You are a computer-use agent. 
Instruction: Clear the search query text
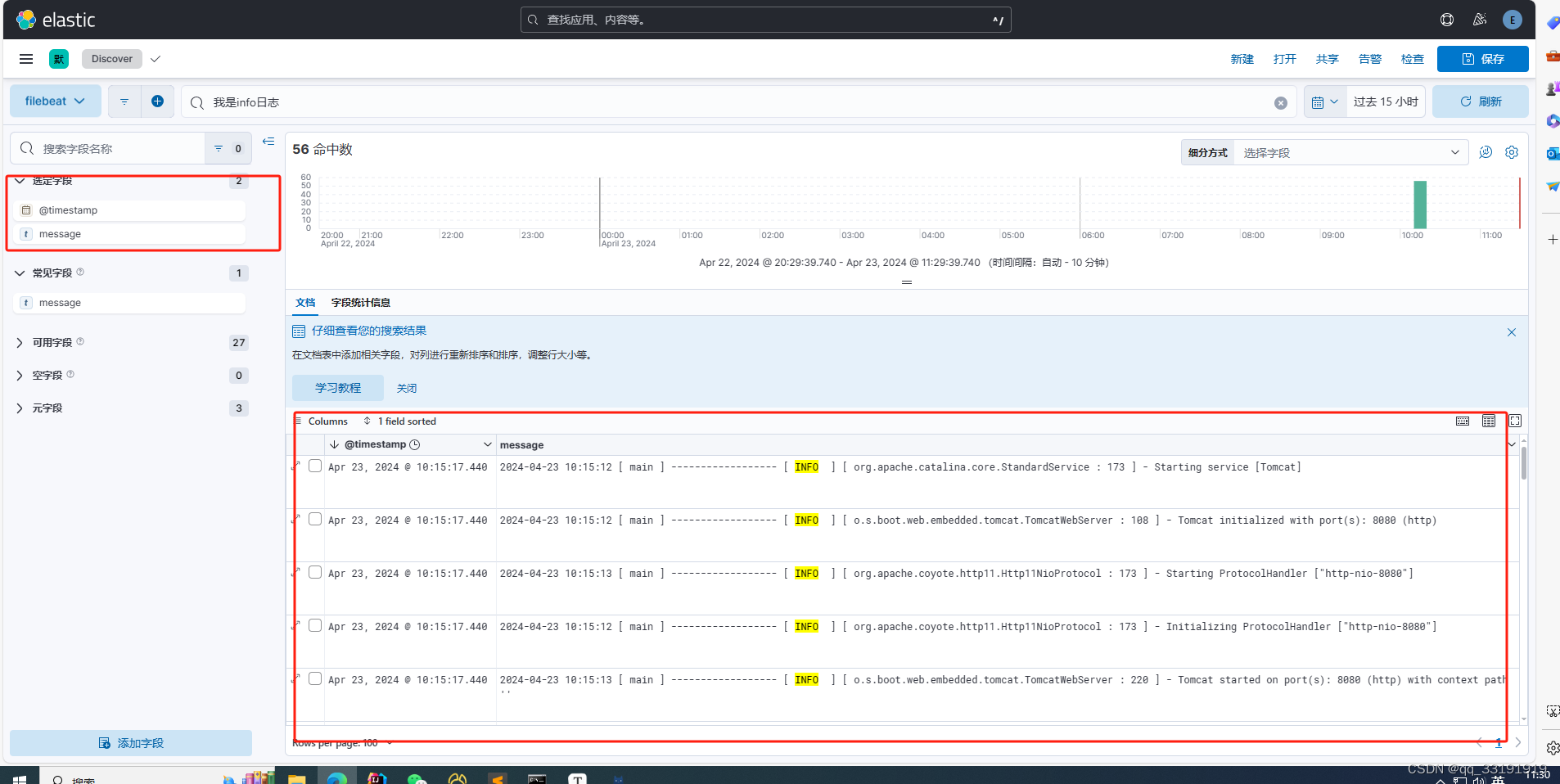[1281, 103]
